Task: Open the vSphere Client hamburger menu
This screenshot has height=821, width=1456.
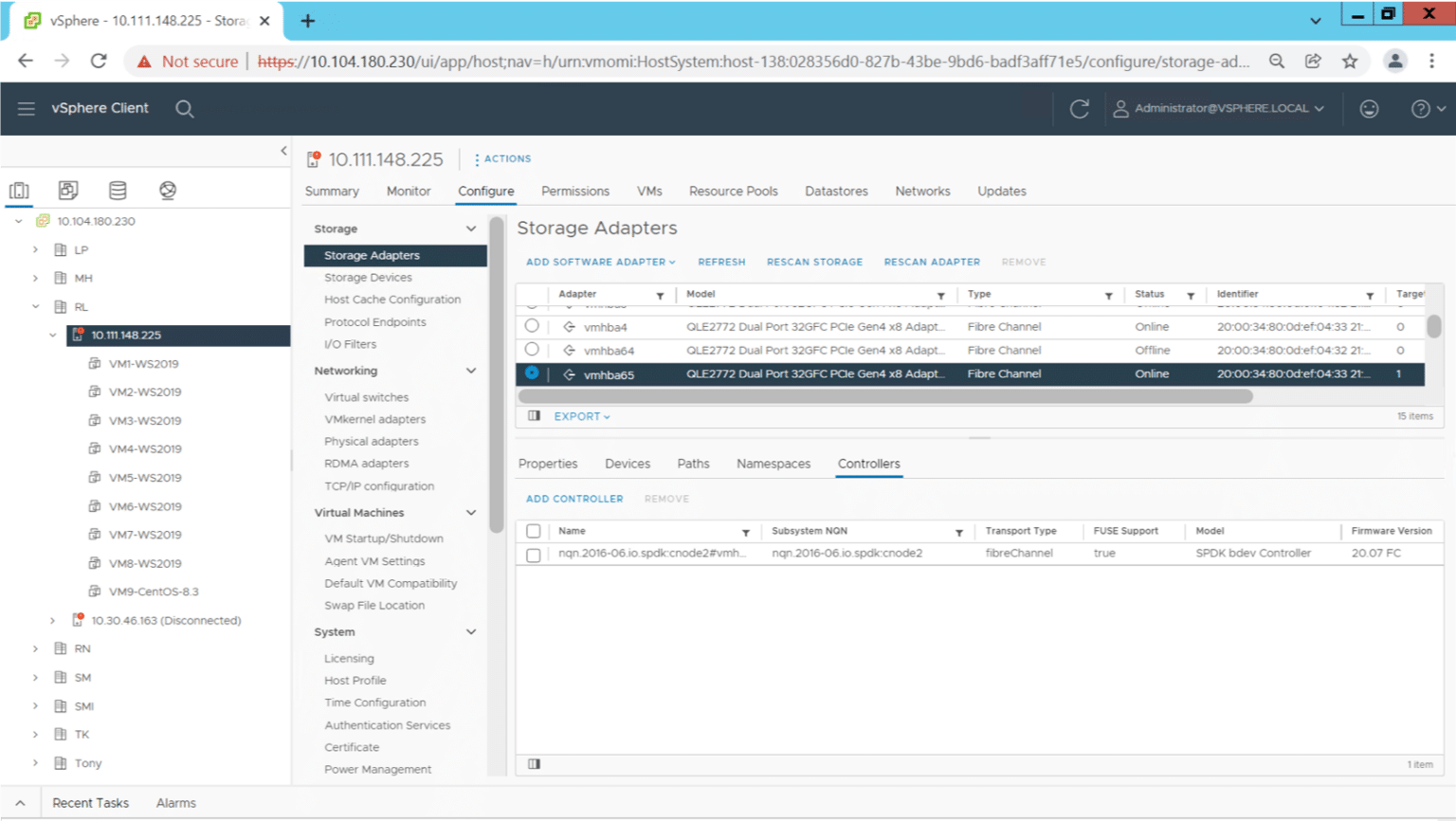Action: pyautogui.click(x=27, y=109)
